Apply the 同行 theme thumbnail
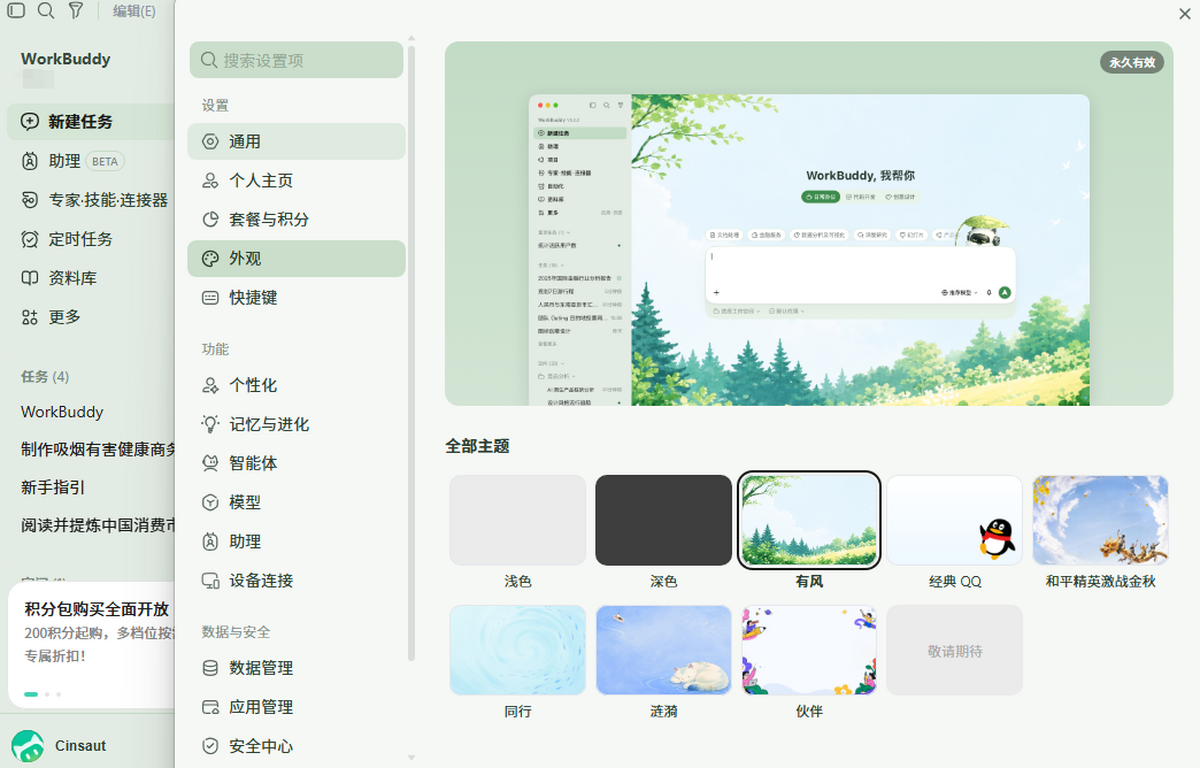 click(x=518, y=650)
